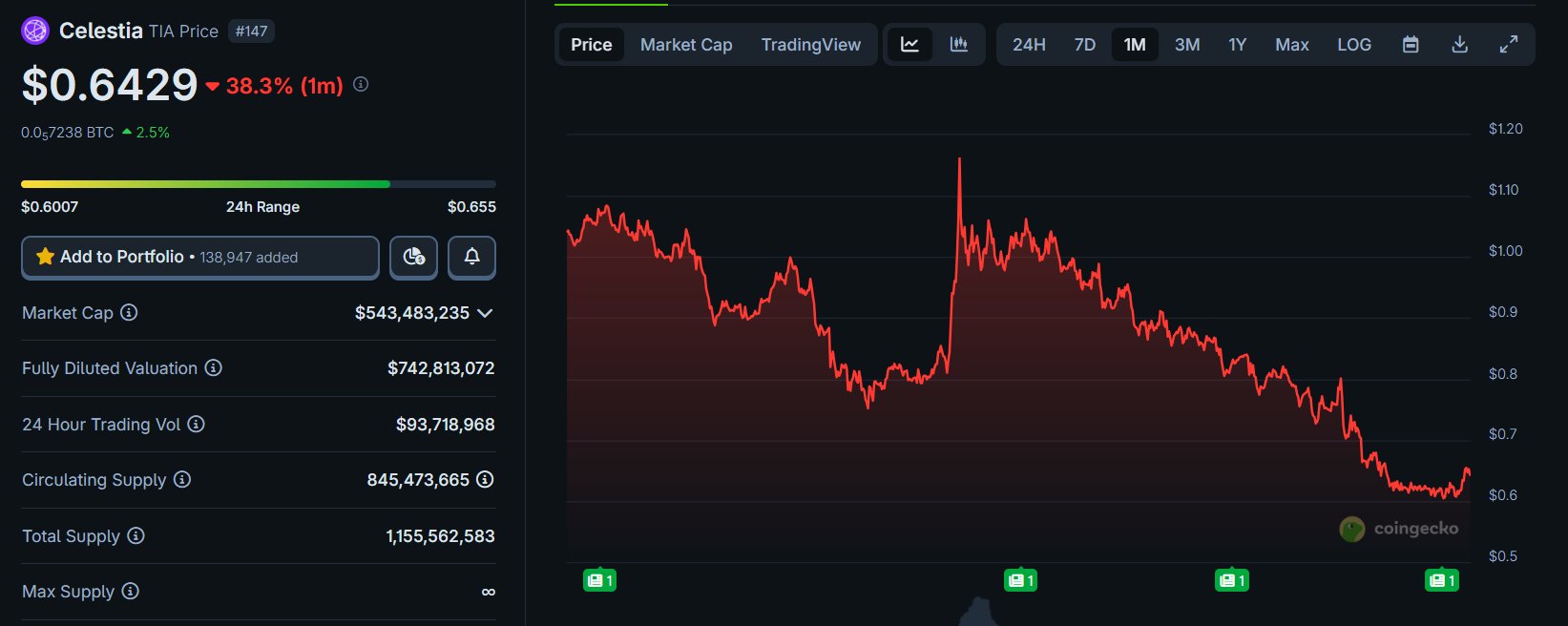1568x626 pixels.
Task: Switch to TradingView tab
Action: coord(811,45)
